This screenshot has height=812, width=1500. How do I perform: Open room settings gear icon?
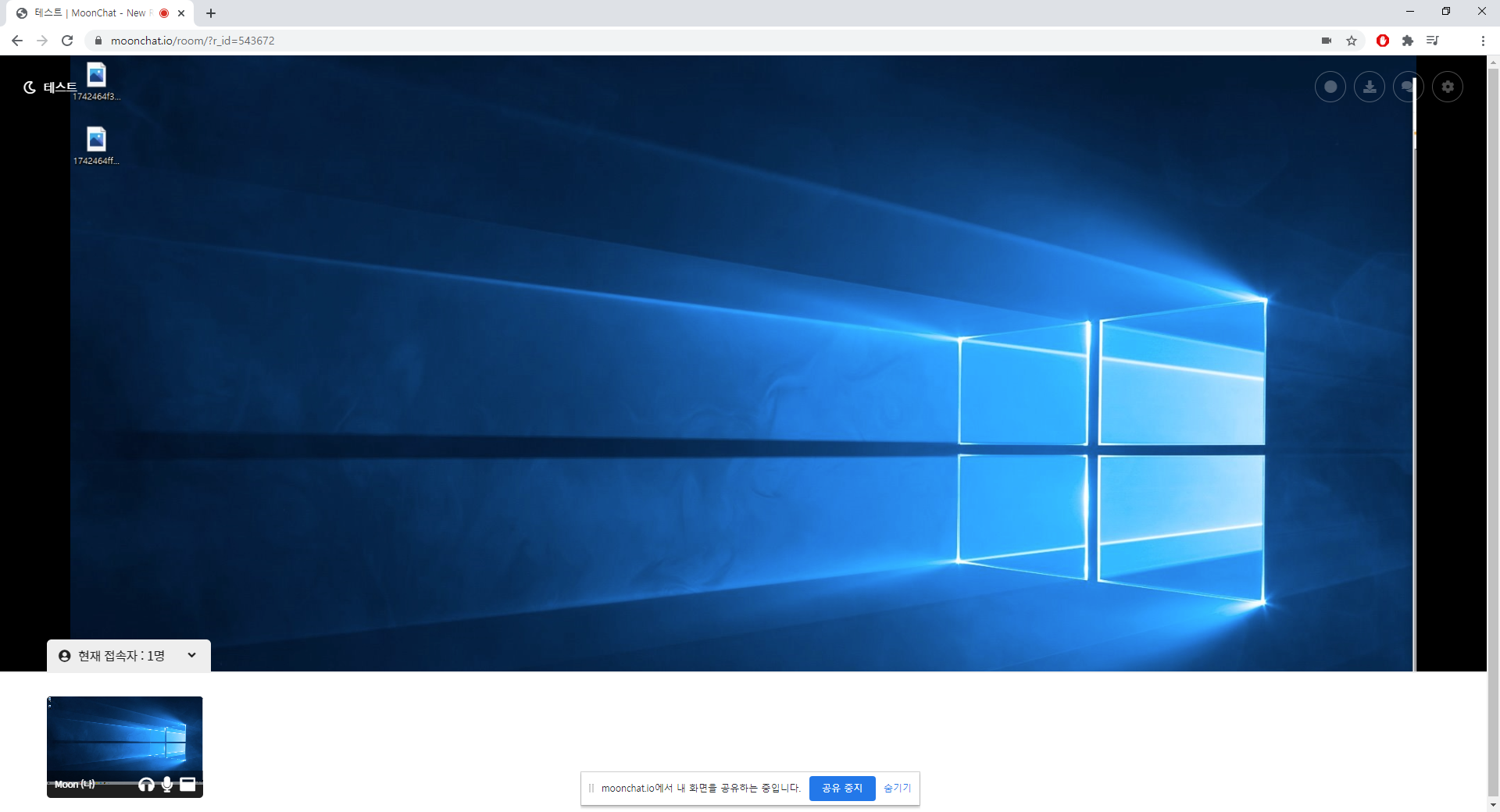(1447, 87)
